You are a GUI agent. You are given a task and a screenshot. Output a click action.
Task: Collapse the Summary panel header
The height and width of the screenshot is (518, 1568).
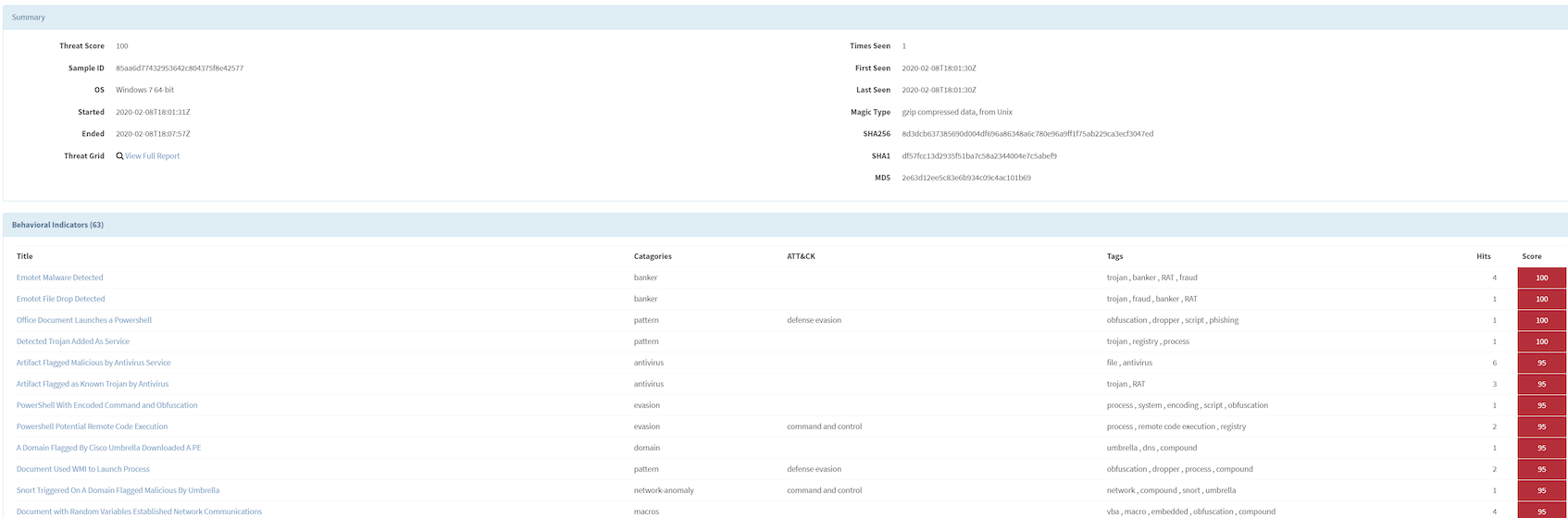pyautogui.click(x=29, y=18)
